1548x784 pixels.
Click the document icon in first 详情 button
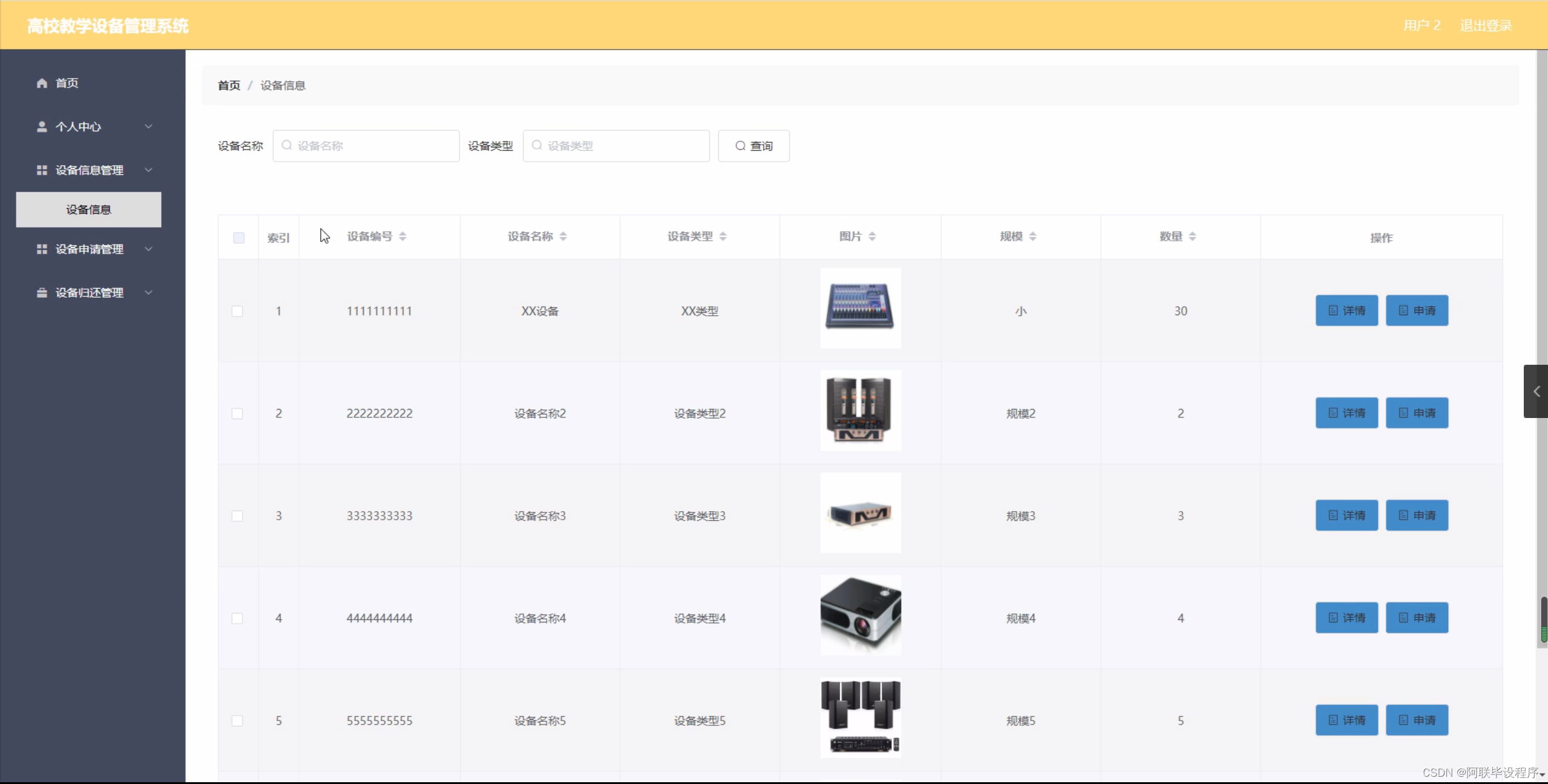(1333, 310)
